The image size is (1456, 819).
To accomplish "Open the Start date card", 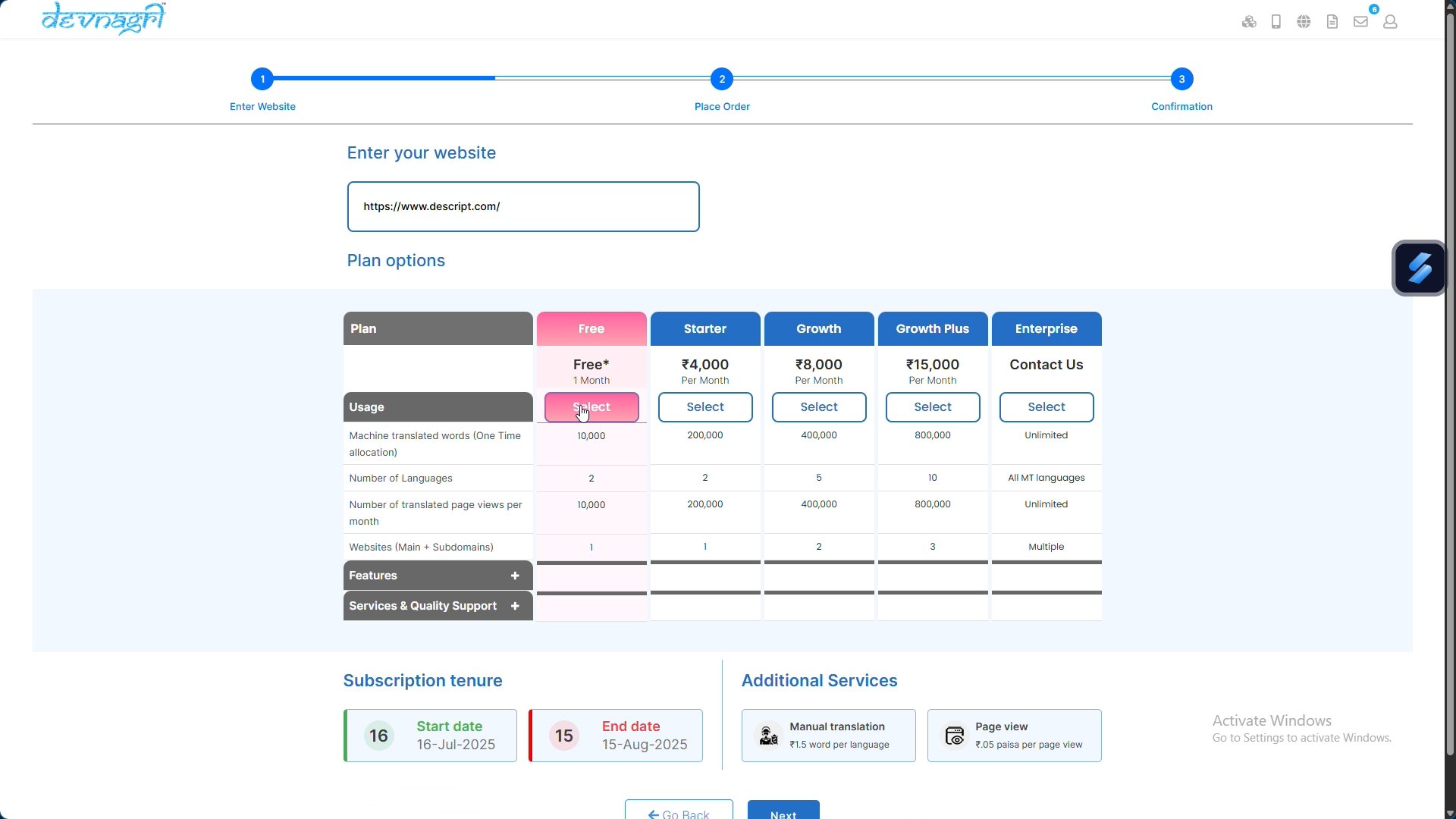I will pyautogui.click(x=430, y=736).
